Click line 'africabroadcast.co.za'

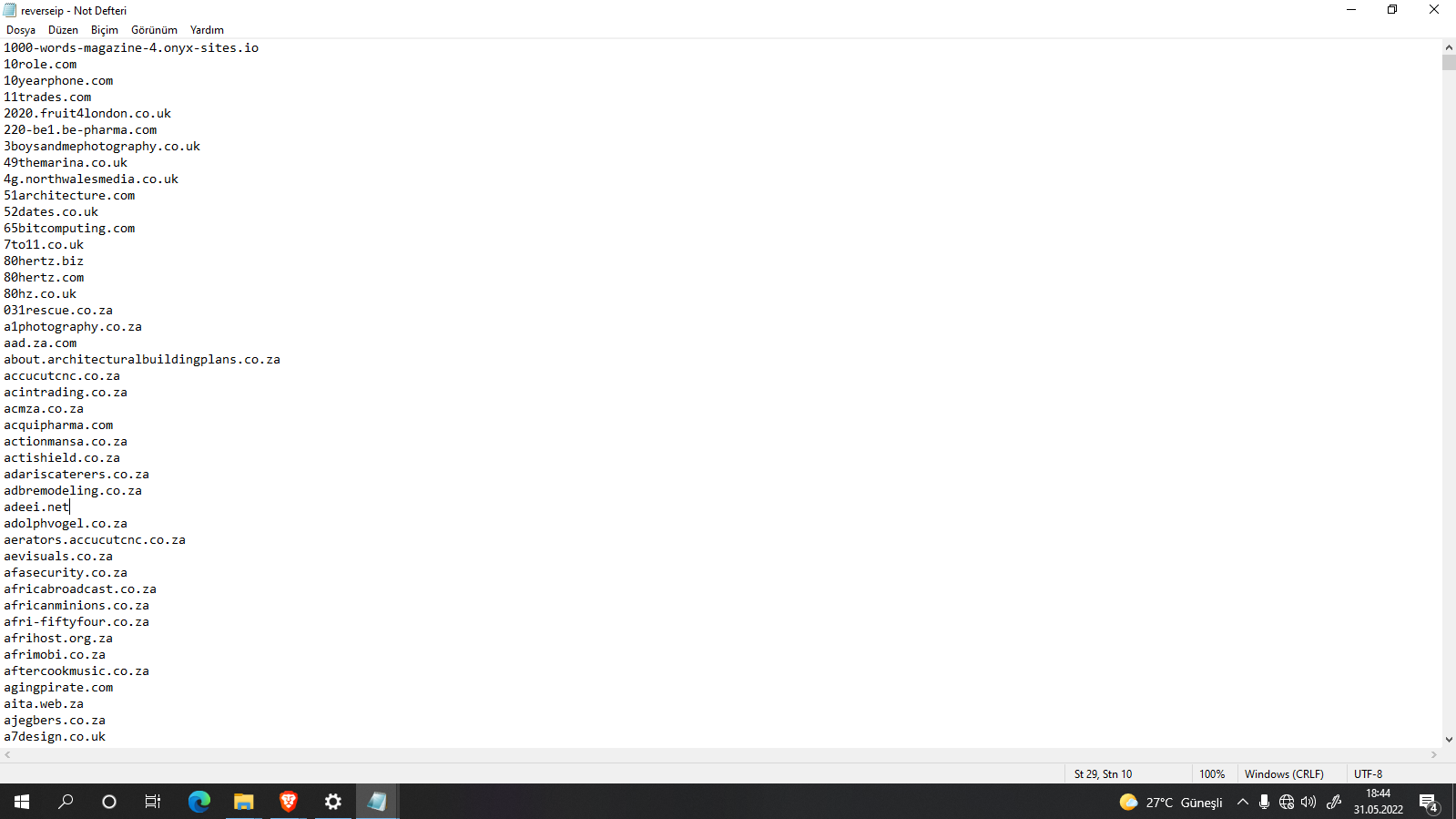[80, 589]
